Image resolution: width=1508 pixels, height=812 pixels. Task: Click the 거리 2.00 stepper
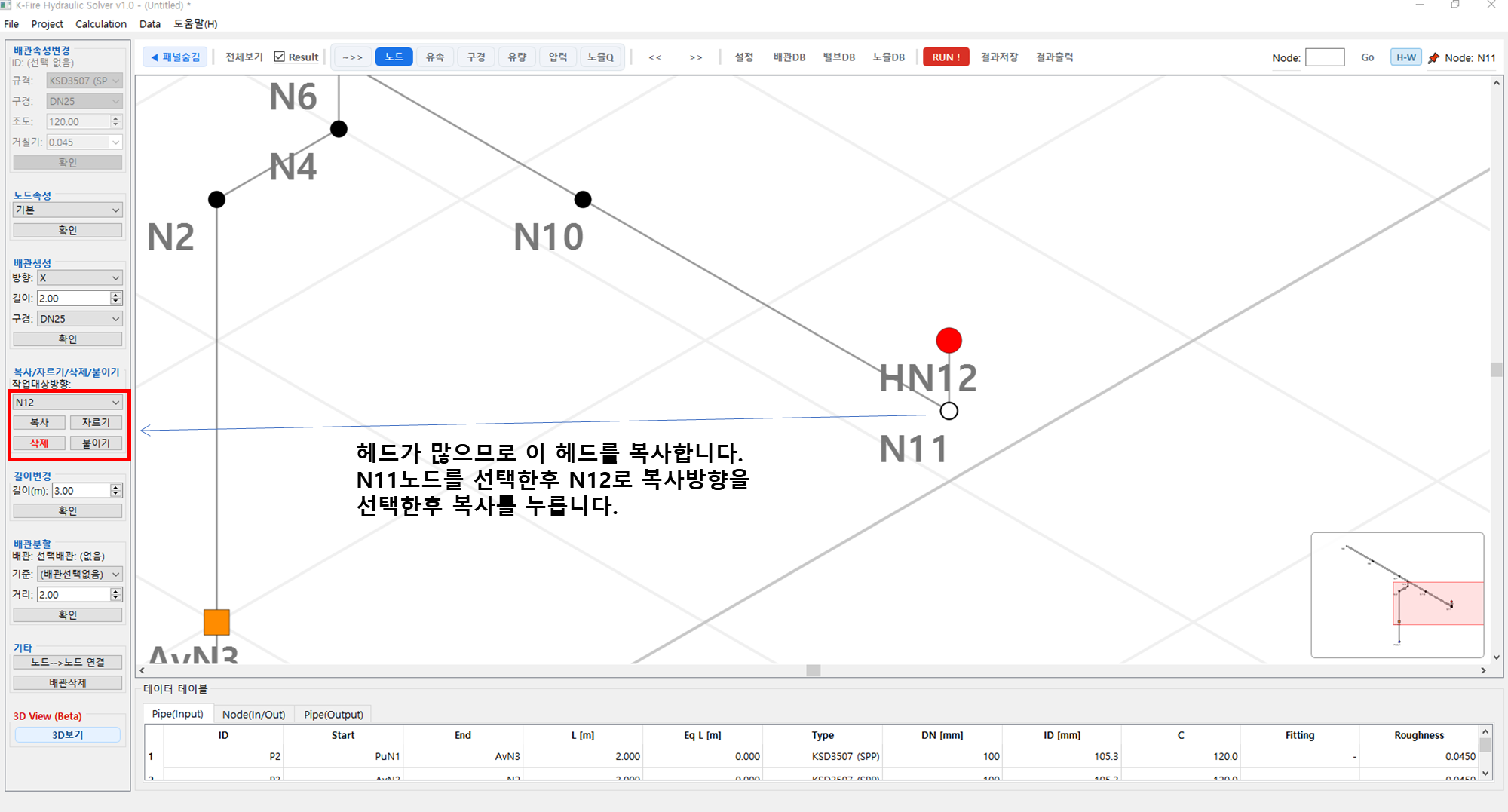[115, 595]
